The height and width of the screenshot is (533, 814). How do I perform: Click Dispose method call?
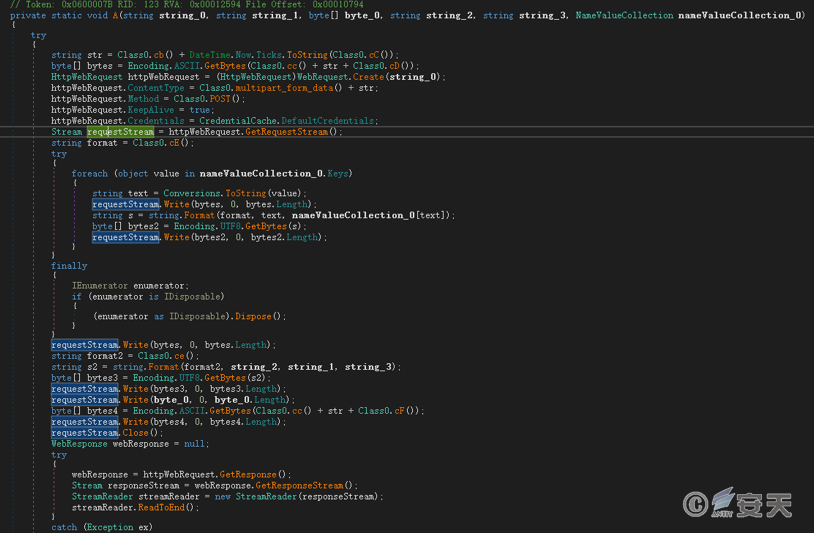click(253, 317)
